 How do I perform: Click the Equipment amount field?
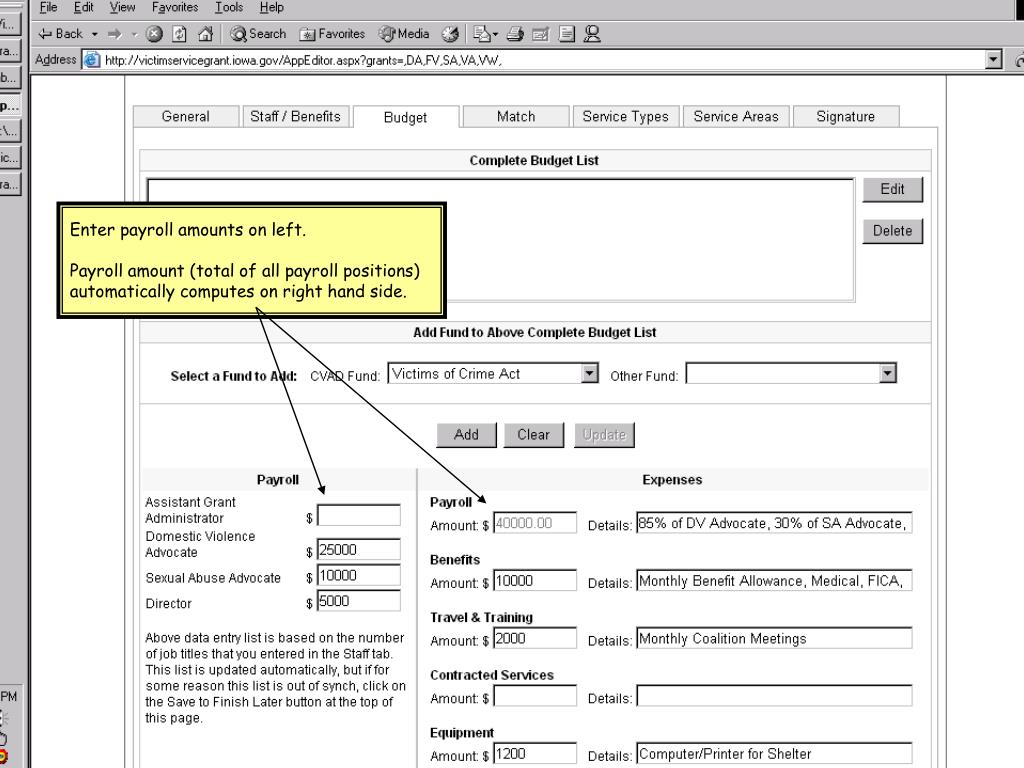click(535, 754)
